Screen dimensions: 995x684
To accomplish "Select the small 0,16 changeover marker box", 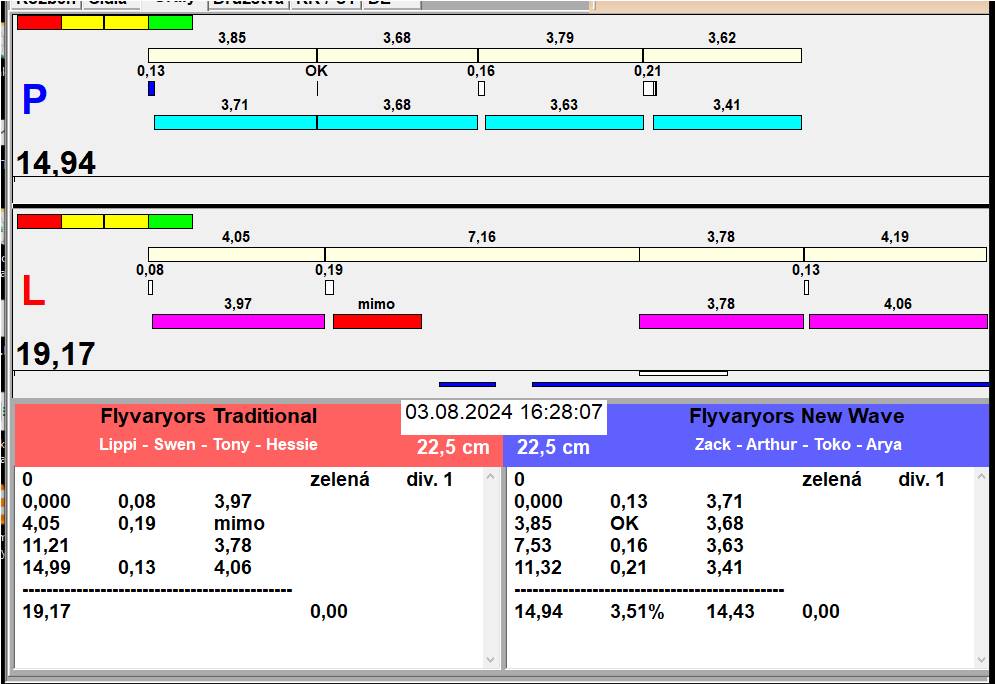I will click(x=481, y=89).
